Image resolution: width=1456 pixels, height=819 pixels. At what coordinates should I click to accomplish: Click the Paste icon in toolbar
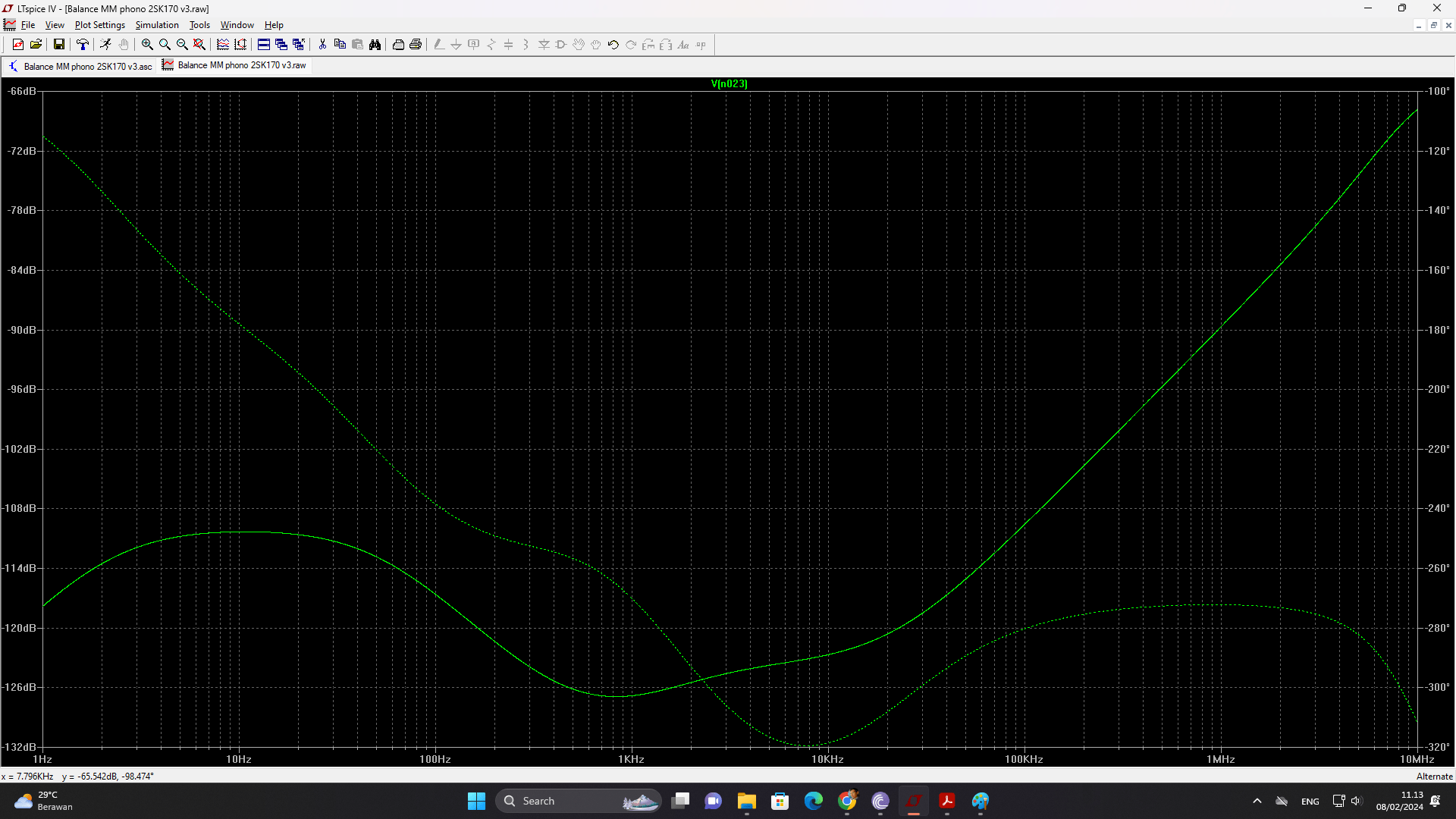pos(357,45)
